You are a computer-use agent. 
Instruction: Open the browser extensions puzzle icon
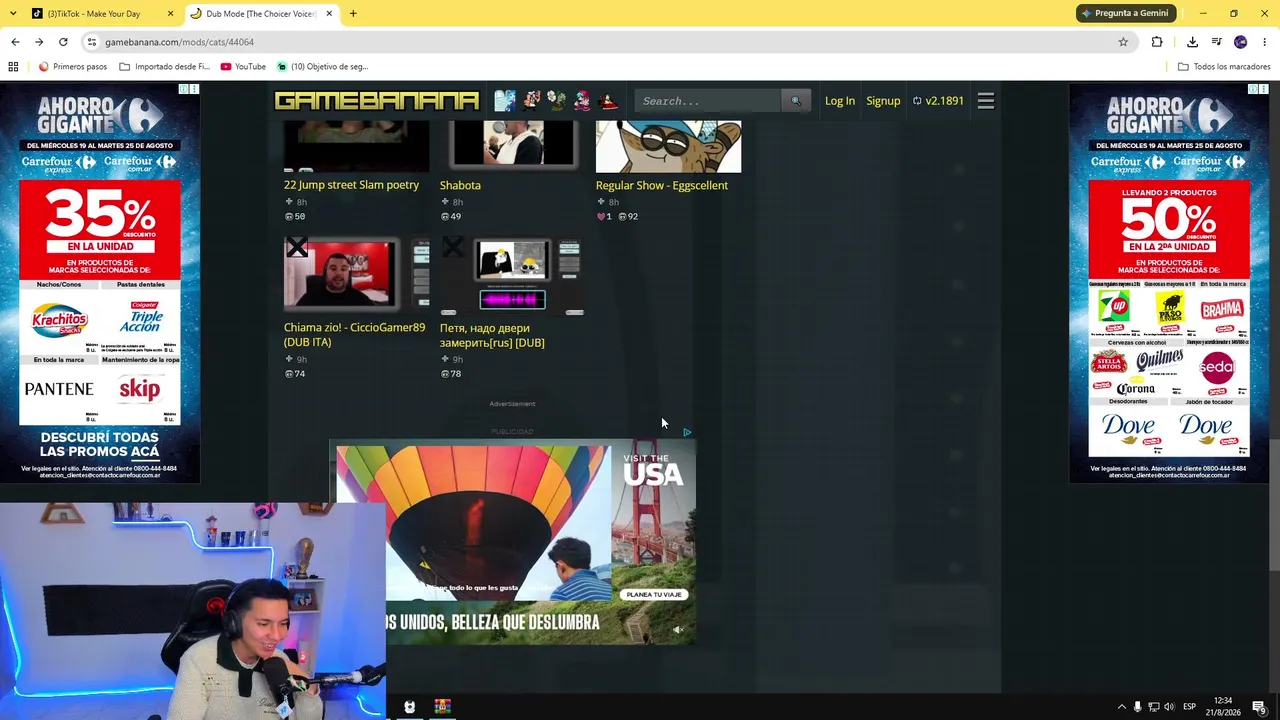[x=1157, y=42]
